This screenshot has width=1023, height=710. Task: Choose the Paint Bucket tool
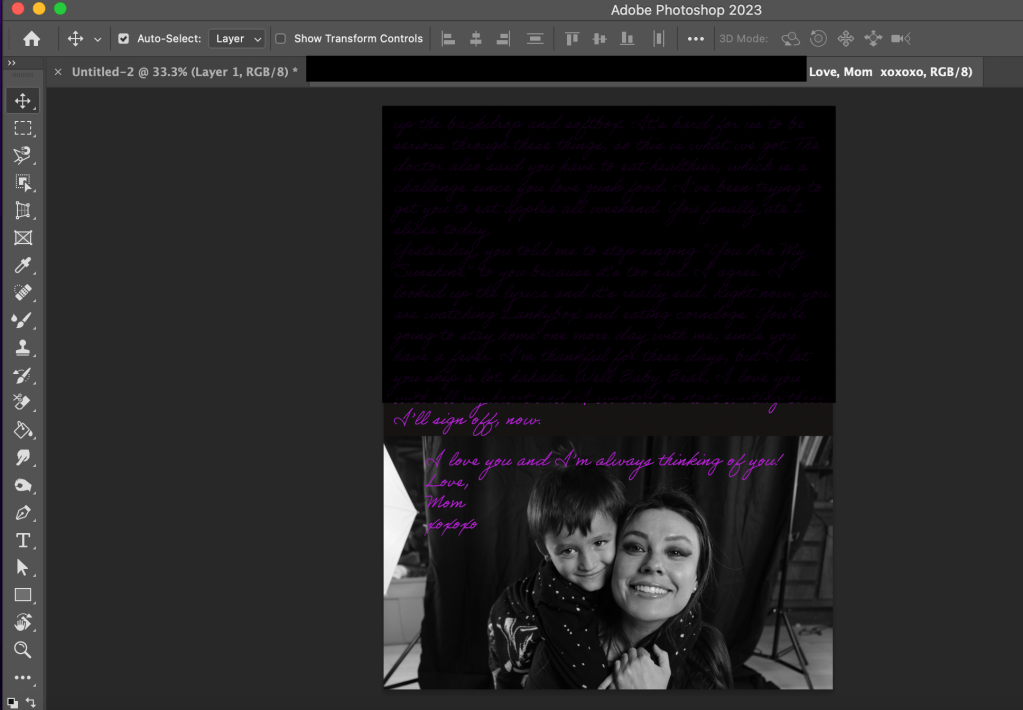(22, 430)
